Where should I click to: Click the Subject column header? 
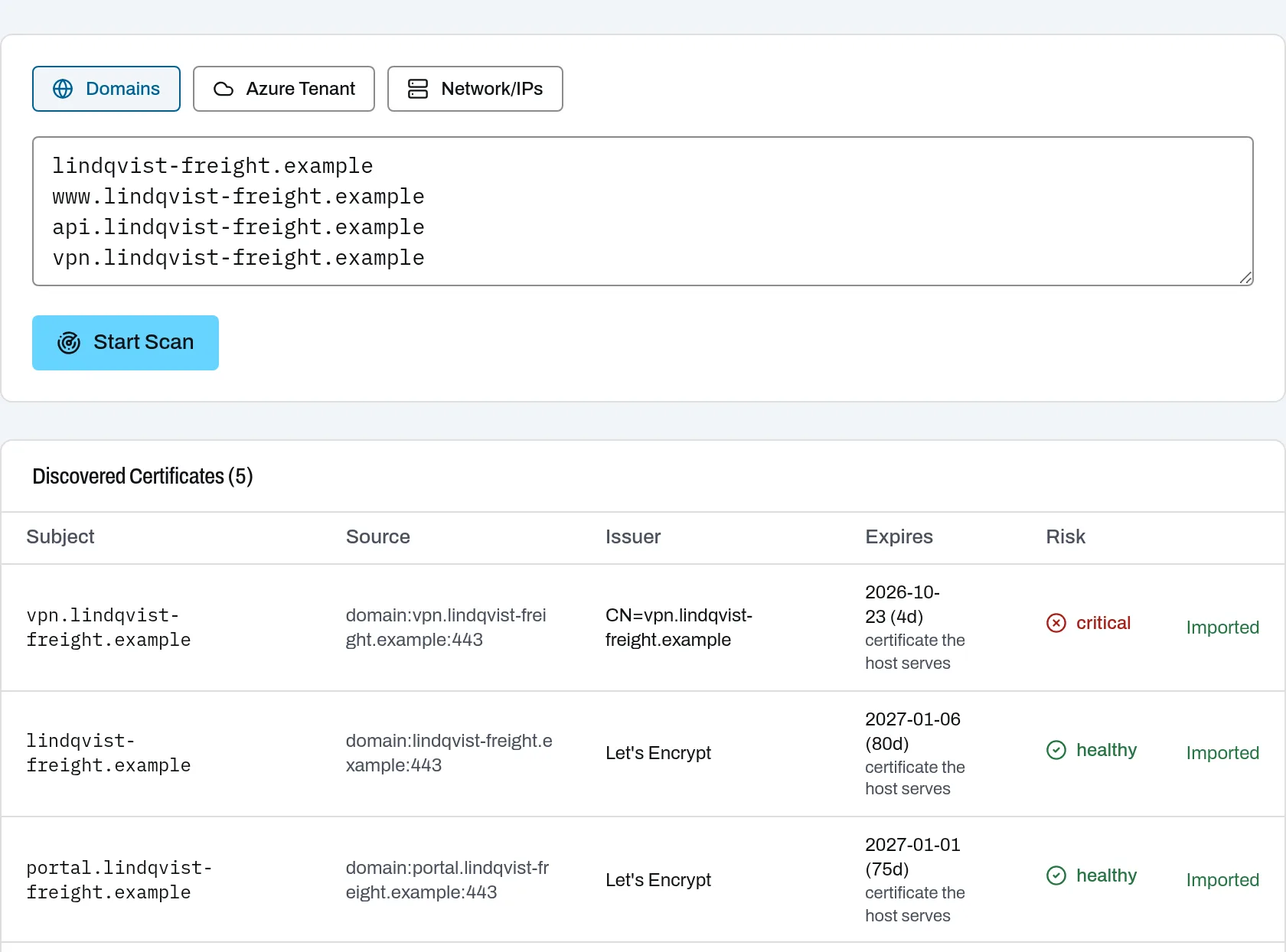[60, 537]
